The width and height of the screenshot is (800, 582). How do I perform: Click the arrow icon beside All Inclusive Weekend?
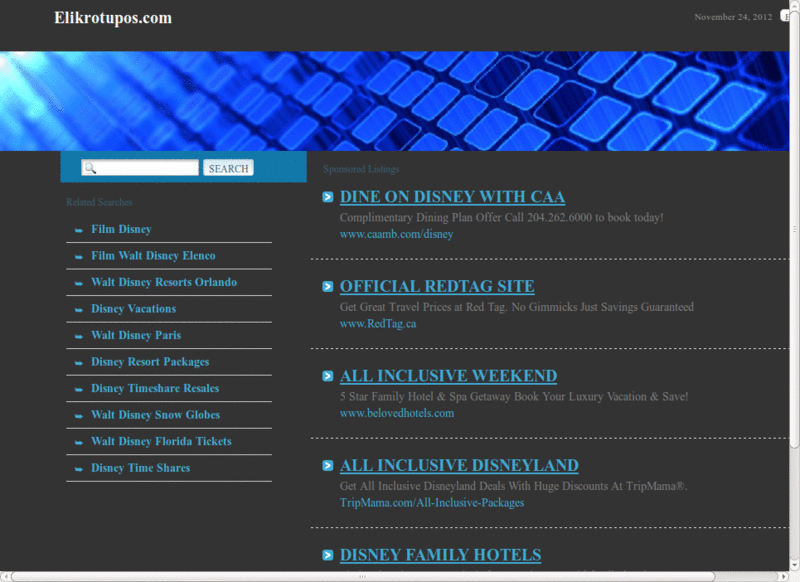pos(328,376)
